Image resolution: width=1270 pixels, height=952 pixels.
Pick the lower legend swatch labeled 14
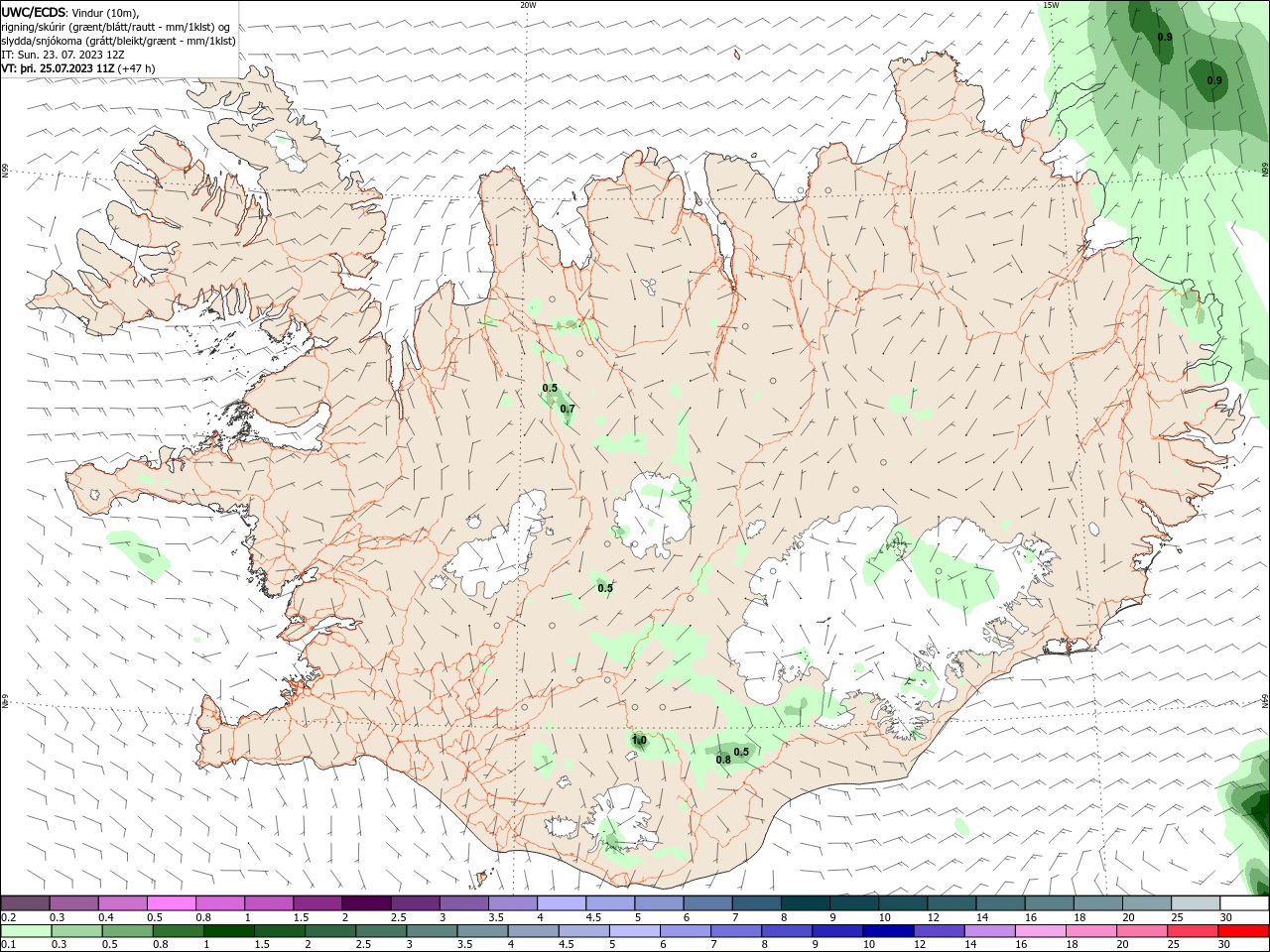pos(990,931)
